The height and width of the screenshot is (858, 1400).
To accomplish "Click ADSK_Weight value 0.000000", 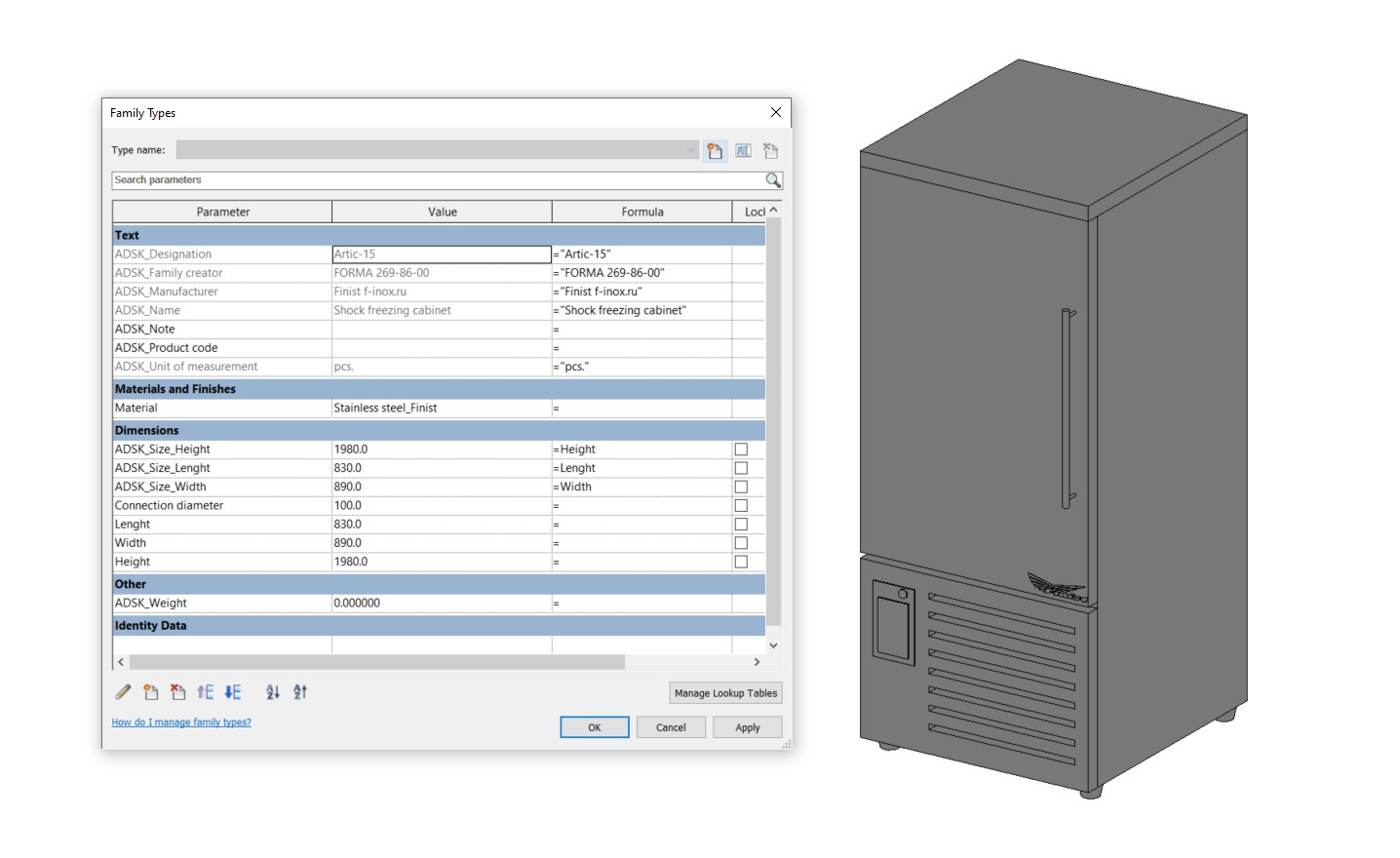I will point(442,604).
